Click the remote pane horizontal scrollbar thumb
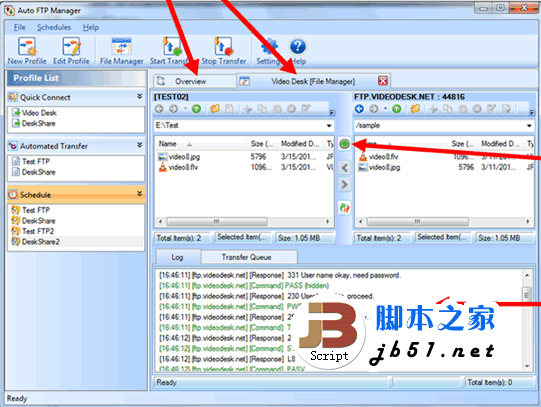The image size is (541, 407). click(x=417, y=221)
